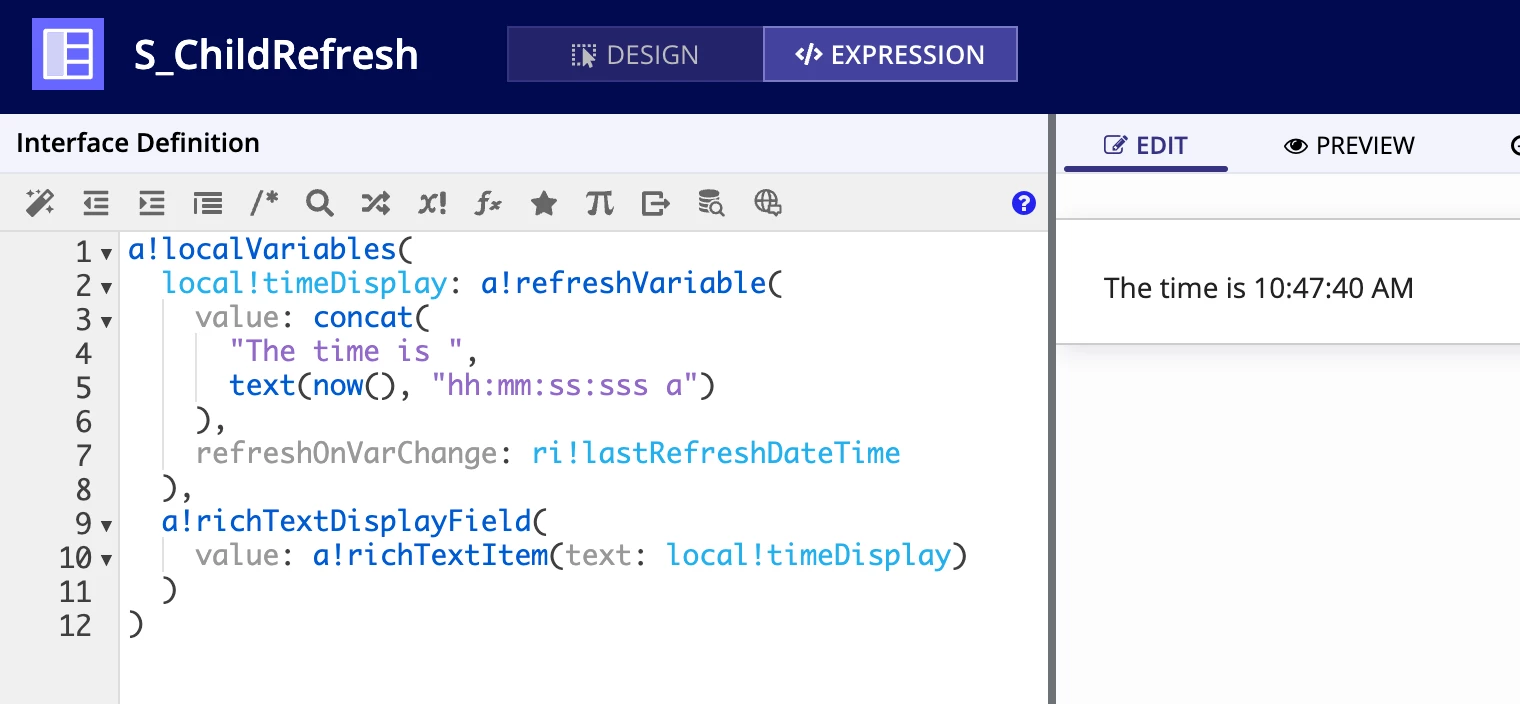Image resolution: width=1520 pixels, height=704 pixels.
Task: Click the database search icon
Action: pos(712,203)
